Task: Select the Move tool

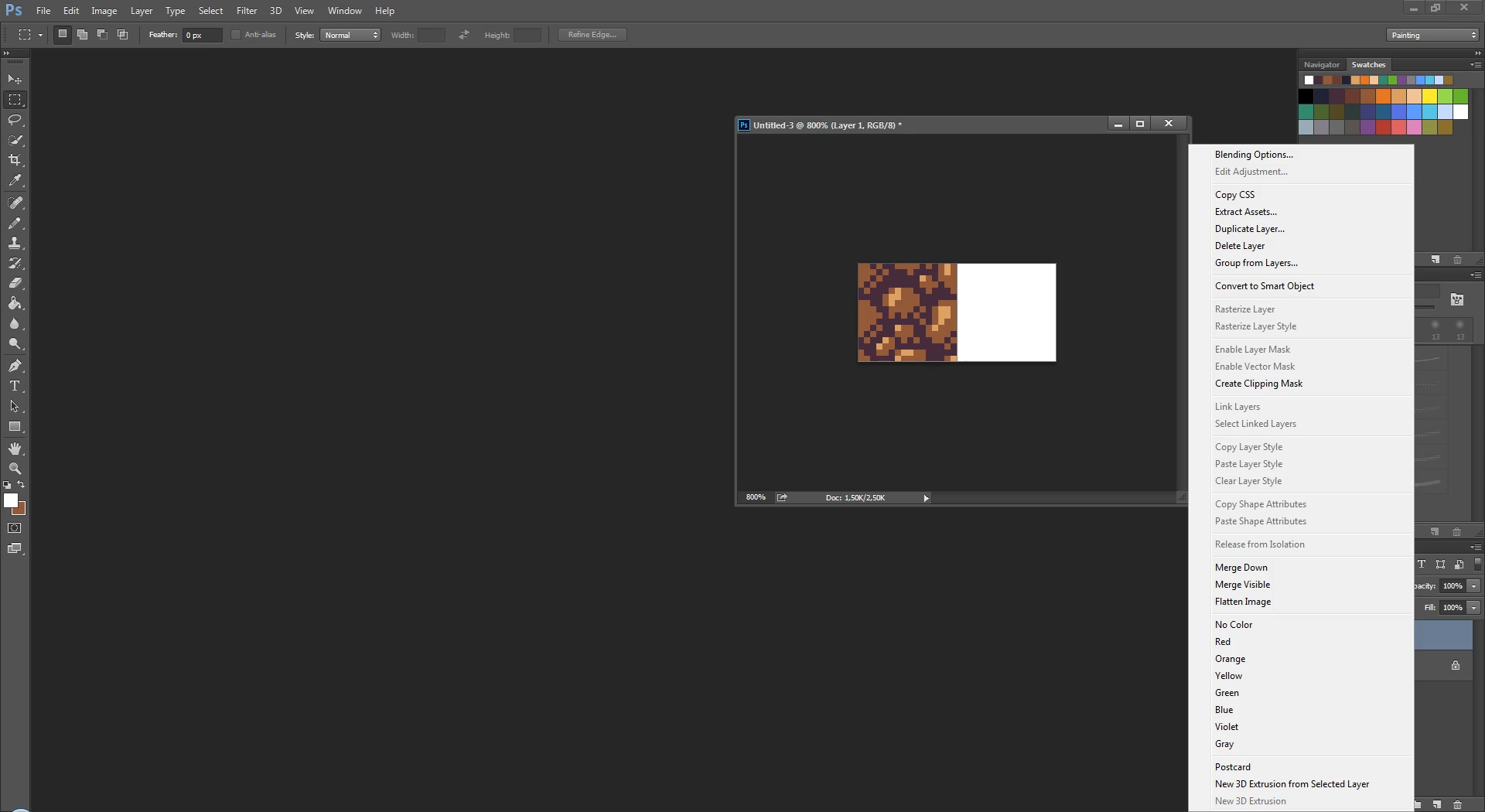Action: point(15,80)
